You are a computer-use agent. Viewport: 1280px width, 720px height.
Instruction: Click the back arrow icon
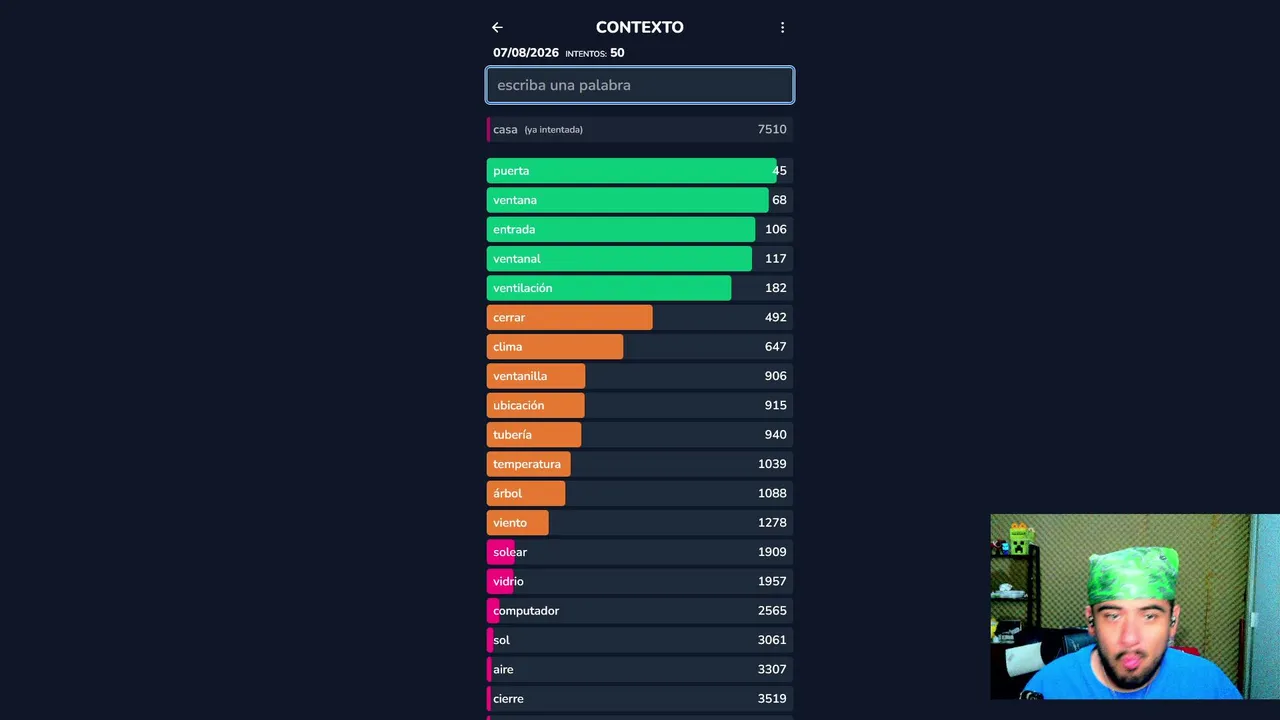[x=497, y=28]
